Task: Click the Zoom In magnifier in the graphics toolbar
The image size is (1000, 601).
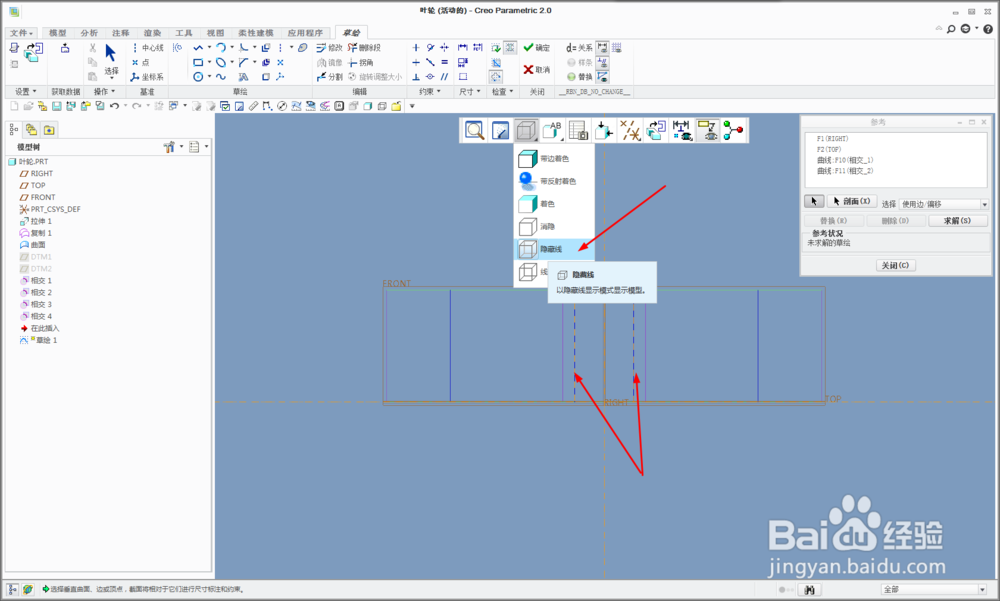Action: click(x=474, y=131)
